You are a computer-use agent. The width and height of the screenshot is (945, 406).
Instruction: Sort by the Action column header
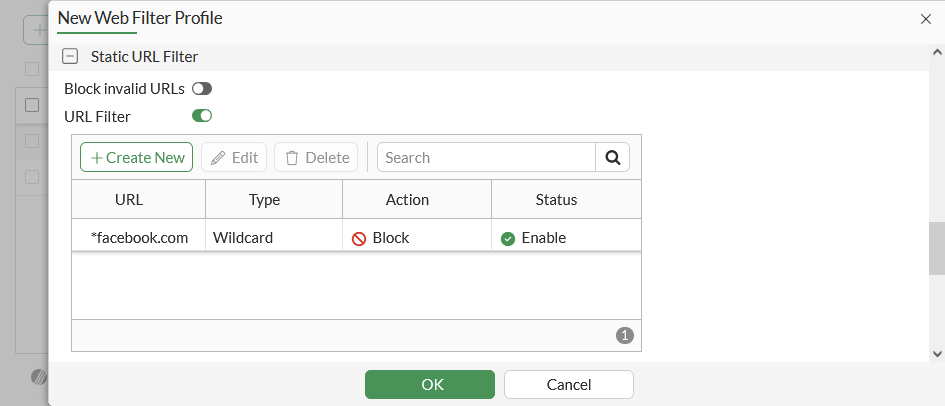point(407,199)
